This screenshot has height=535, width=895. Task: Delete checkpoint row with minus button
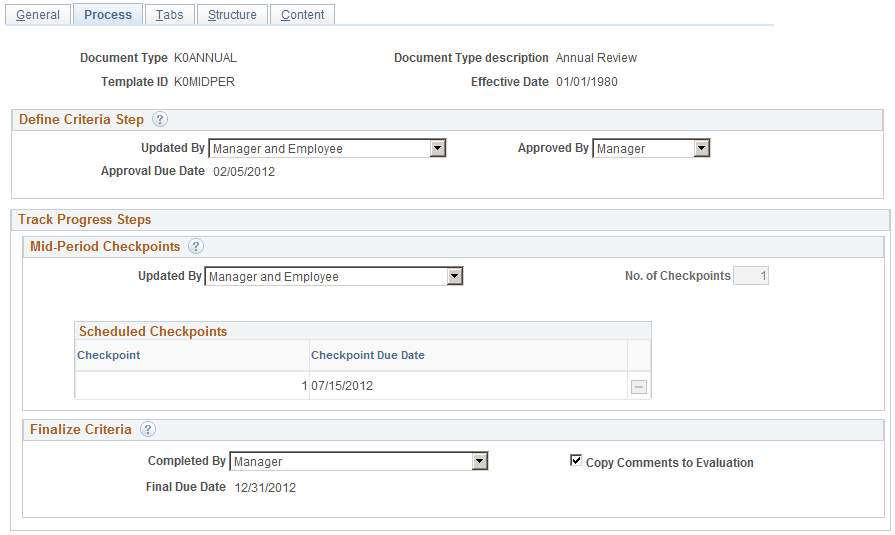point(639,387)
